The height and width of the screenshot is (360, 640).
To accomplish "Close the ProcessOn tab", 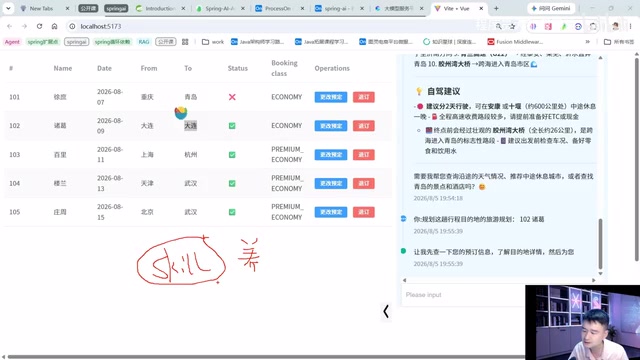I will click(302, 8).
